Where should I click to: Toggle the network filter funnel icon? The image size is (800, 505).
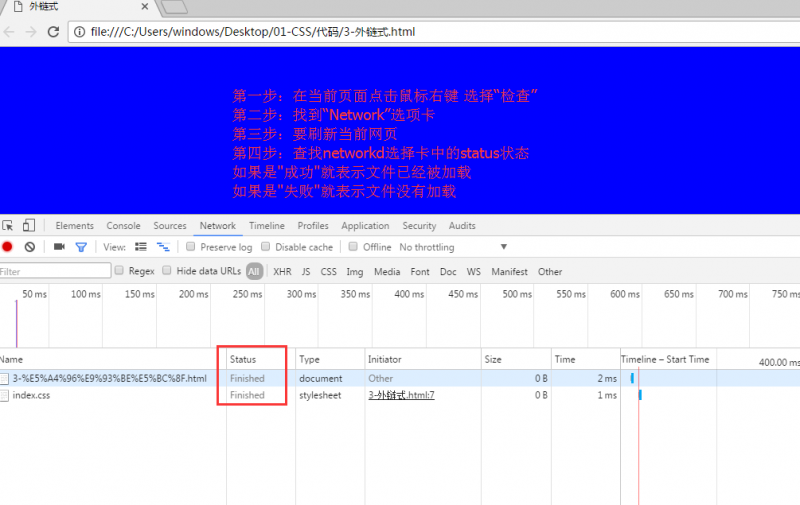pos(81,247)
